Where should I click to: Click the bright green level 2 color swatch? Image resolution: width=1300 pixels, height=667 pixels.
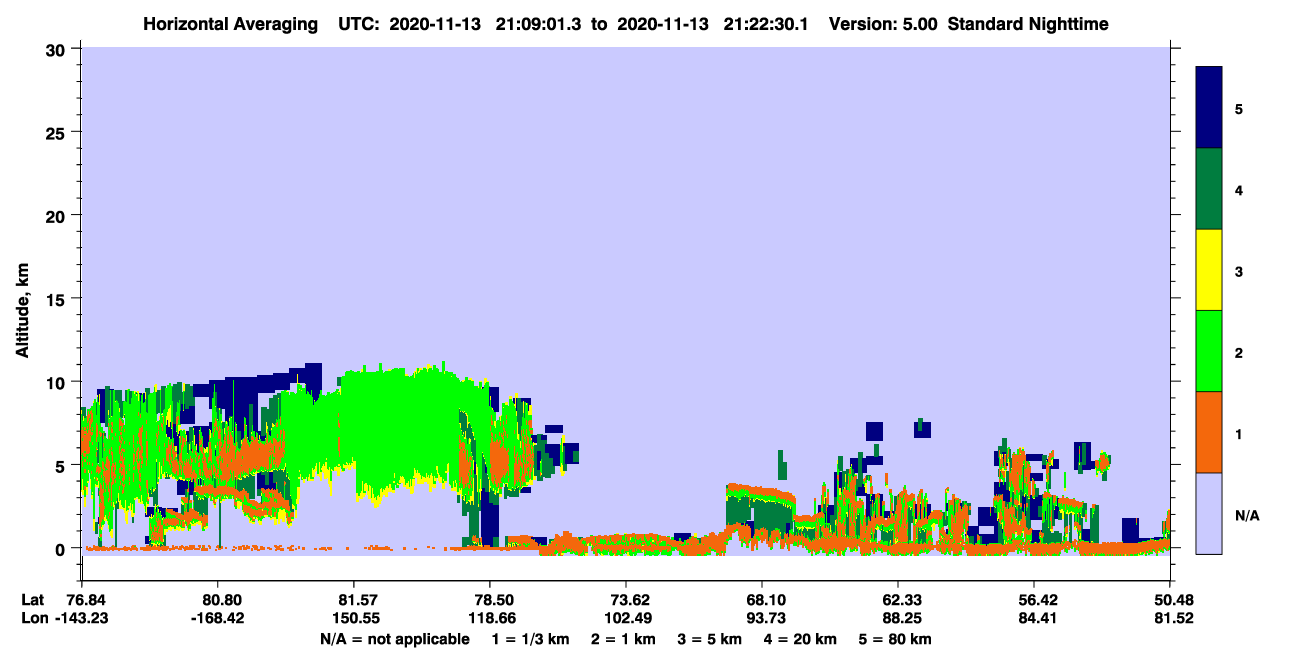click(1209, 351)
